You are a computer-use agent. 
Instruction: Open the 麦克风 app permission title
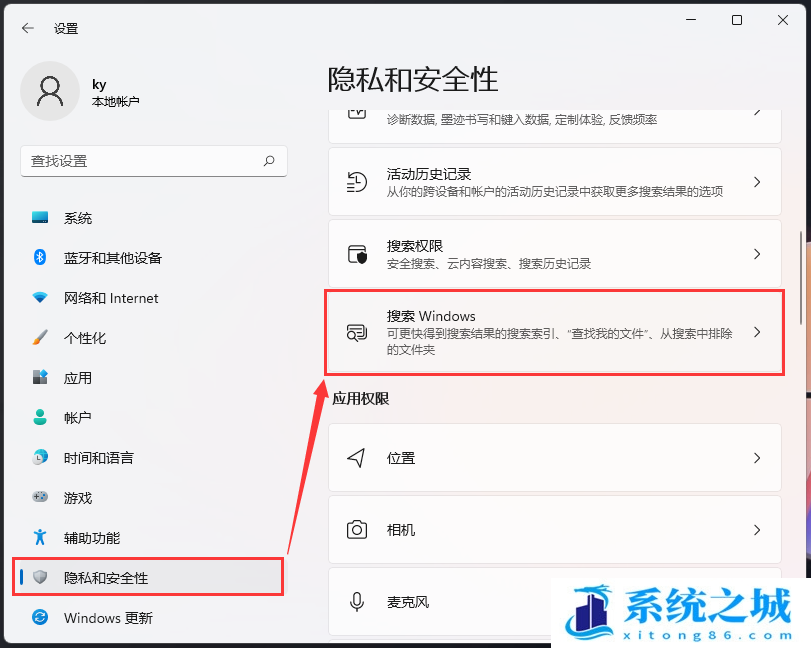pos(408,602)
